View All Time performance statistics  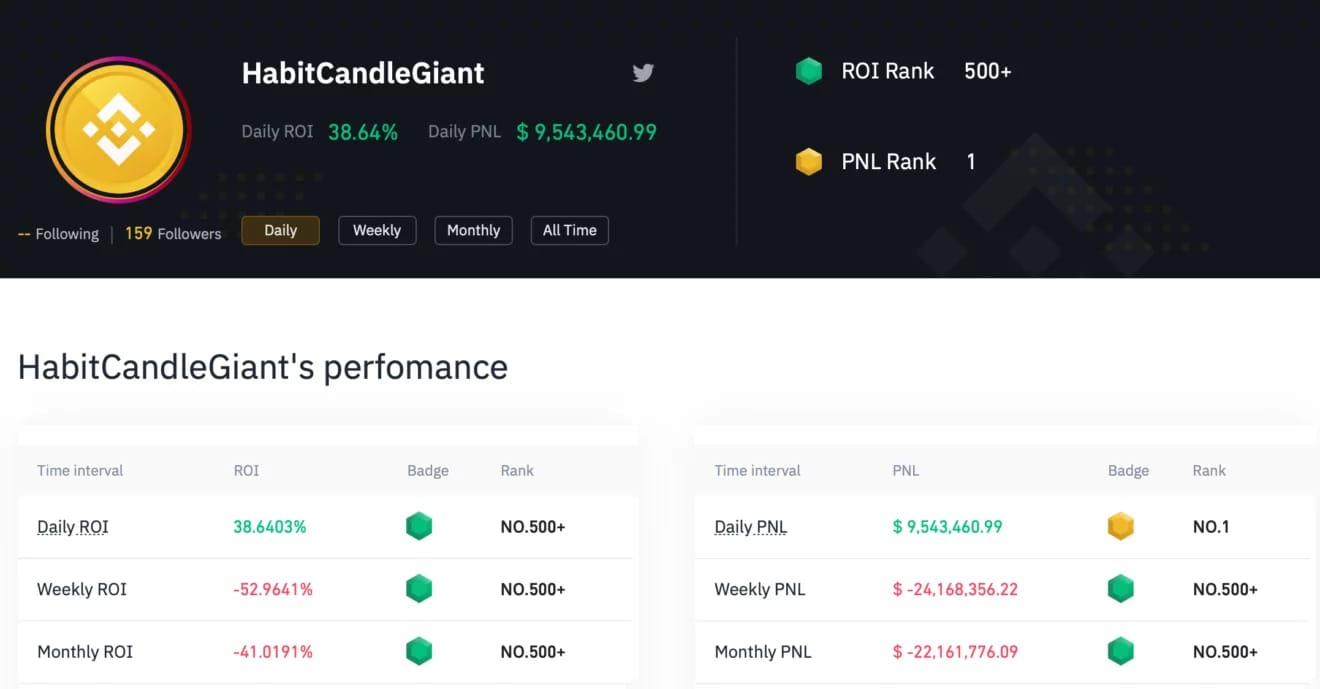[569, 230]
